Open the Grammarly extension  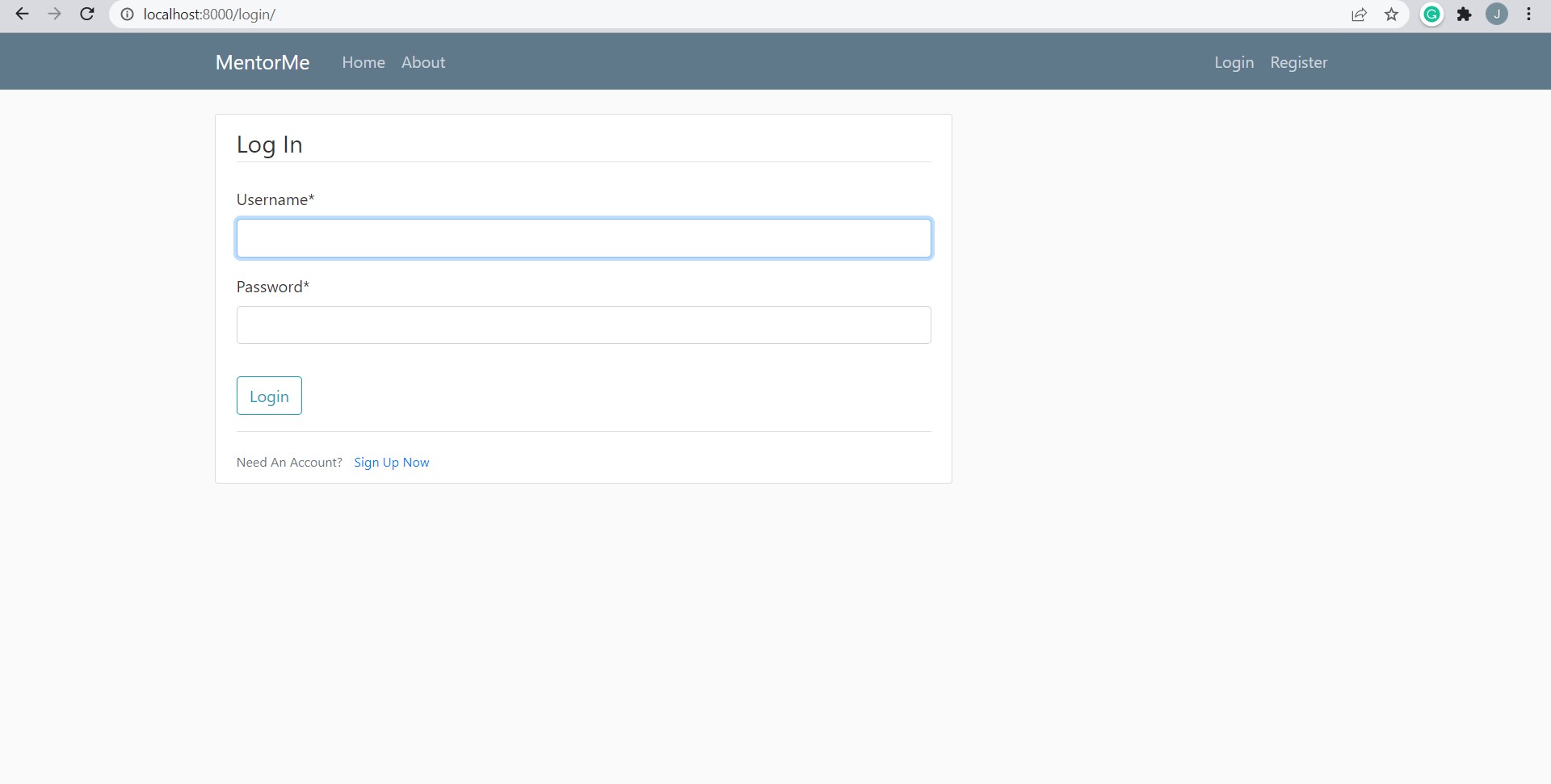[x=1431, y=15]
